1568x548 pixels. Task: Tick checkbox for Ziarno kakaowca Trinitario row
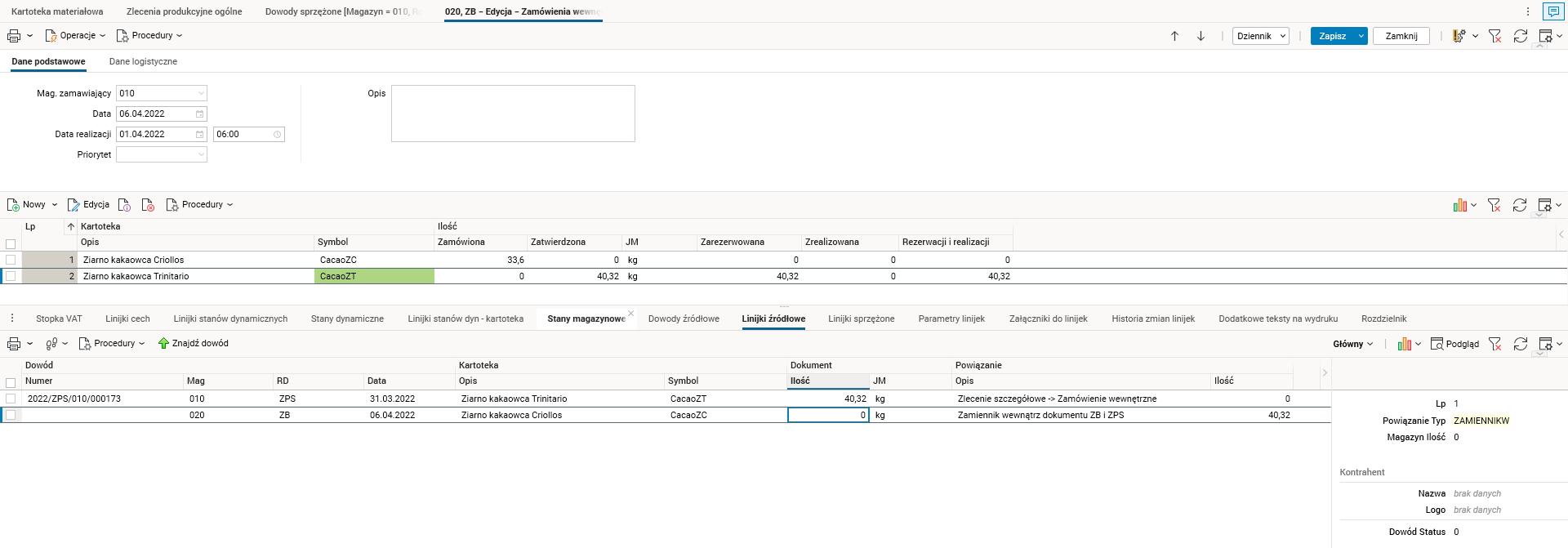pyautogui.click(x=11, y=276)
